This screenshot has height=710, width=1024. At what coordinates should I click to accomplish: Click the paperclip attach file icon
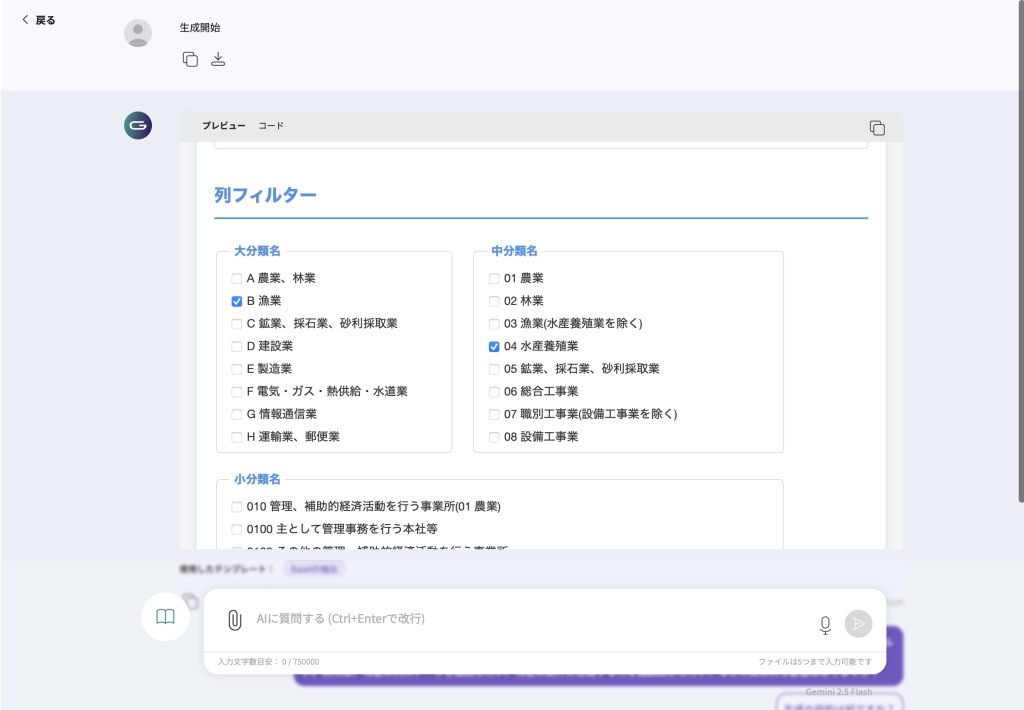[234, 620]
